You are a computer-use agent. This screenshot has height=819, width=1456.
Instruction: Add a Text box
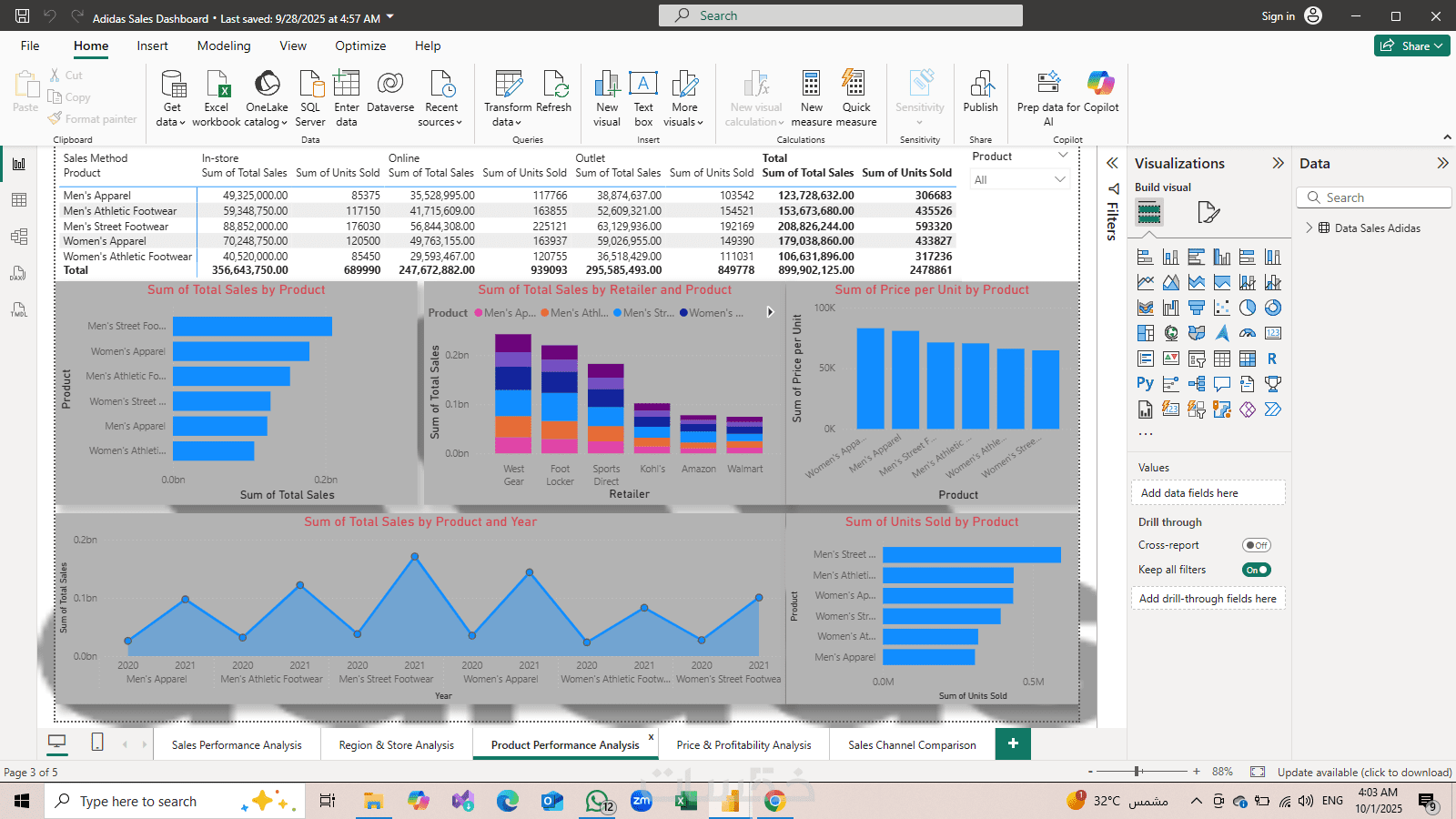pos(643,98)
